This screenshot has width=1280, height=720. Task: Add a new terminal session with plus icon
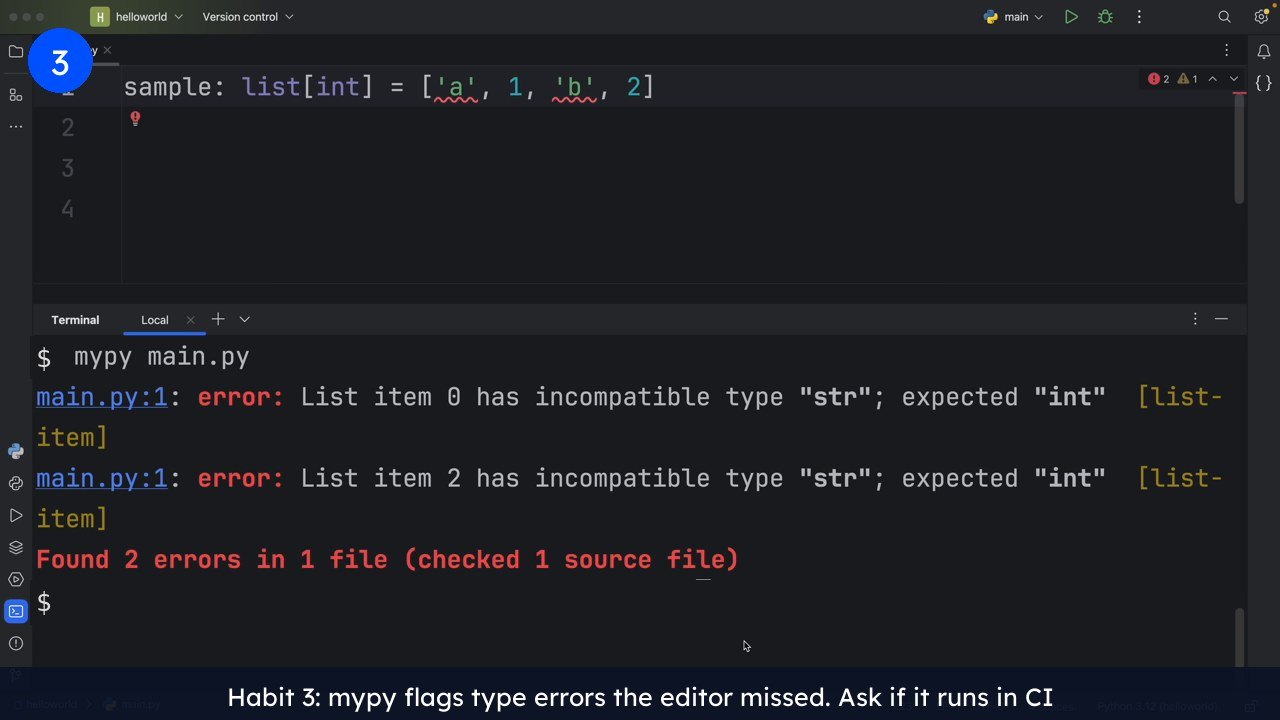[217, 319]
